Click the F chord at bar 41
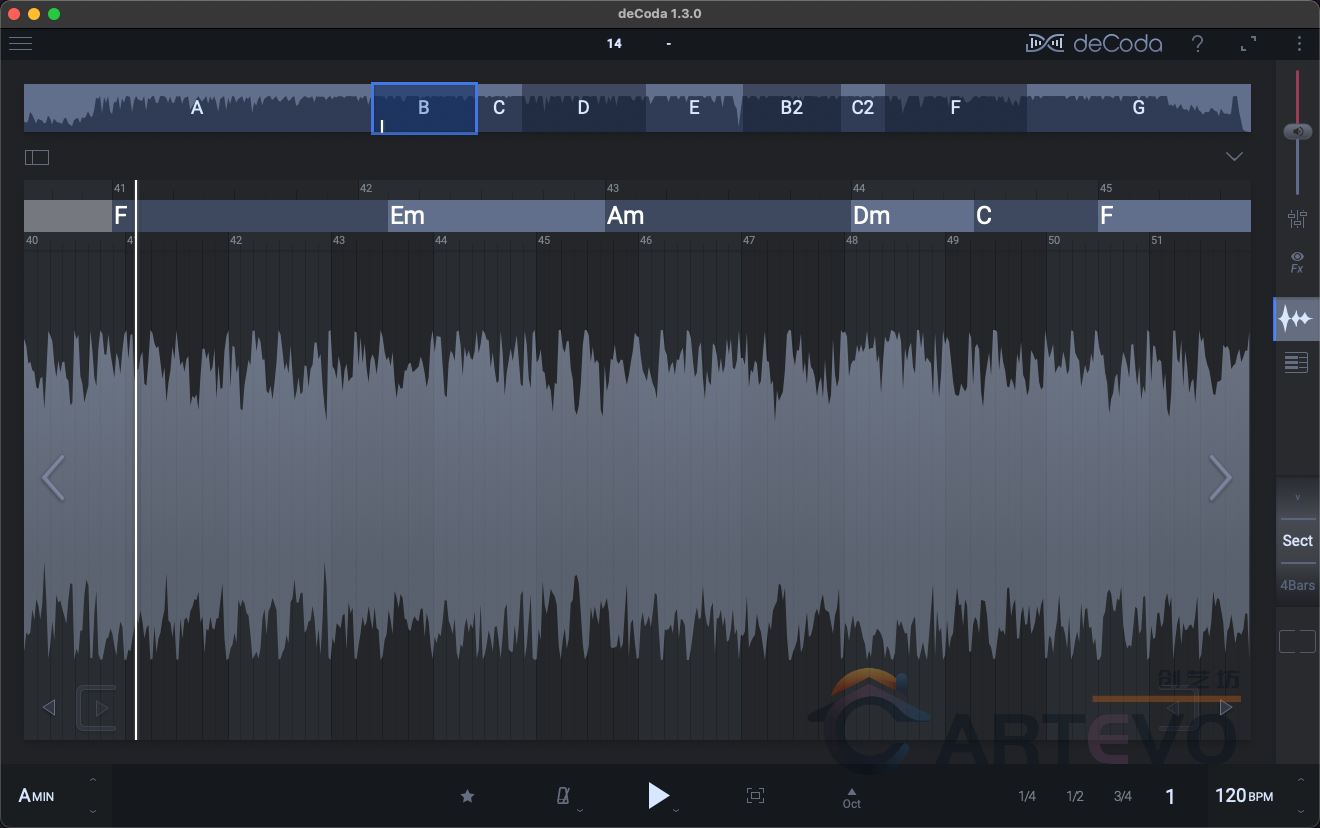Image resolution: width=1320 pixels, height=828 pixels. (x=250, y=216)
